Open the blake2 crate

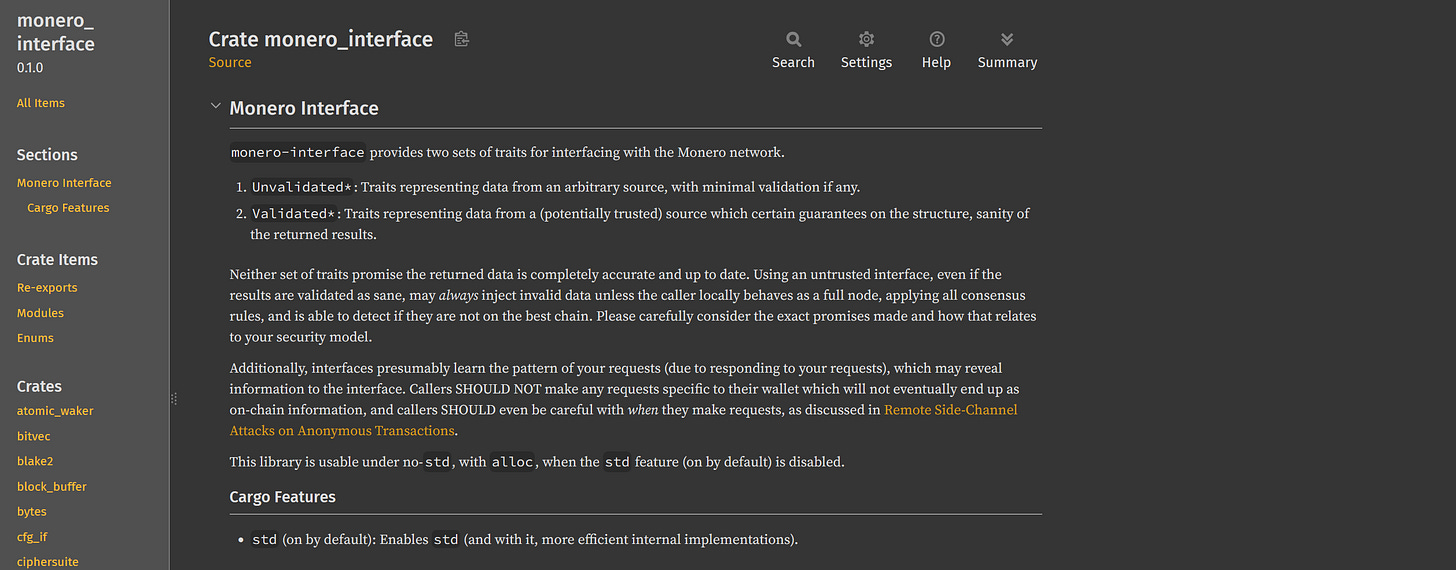(34, 461)
